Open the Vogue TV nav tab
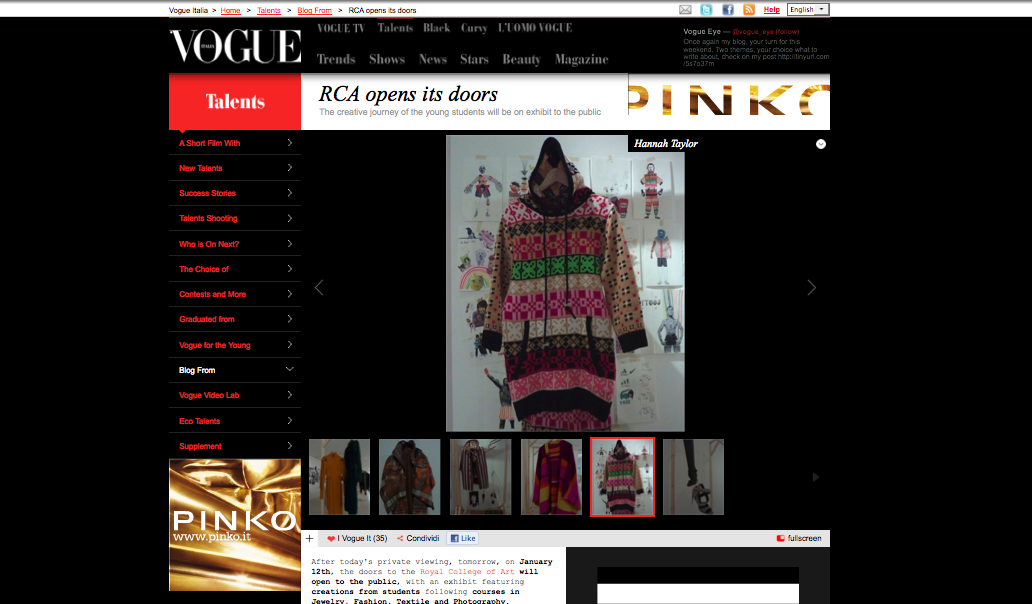1032x604 pixels. [x=341, y=28]
